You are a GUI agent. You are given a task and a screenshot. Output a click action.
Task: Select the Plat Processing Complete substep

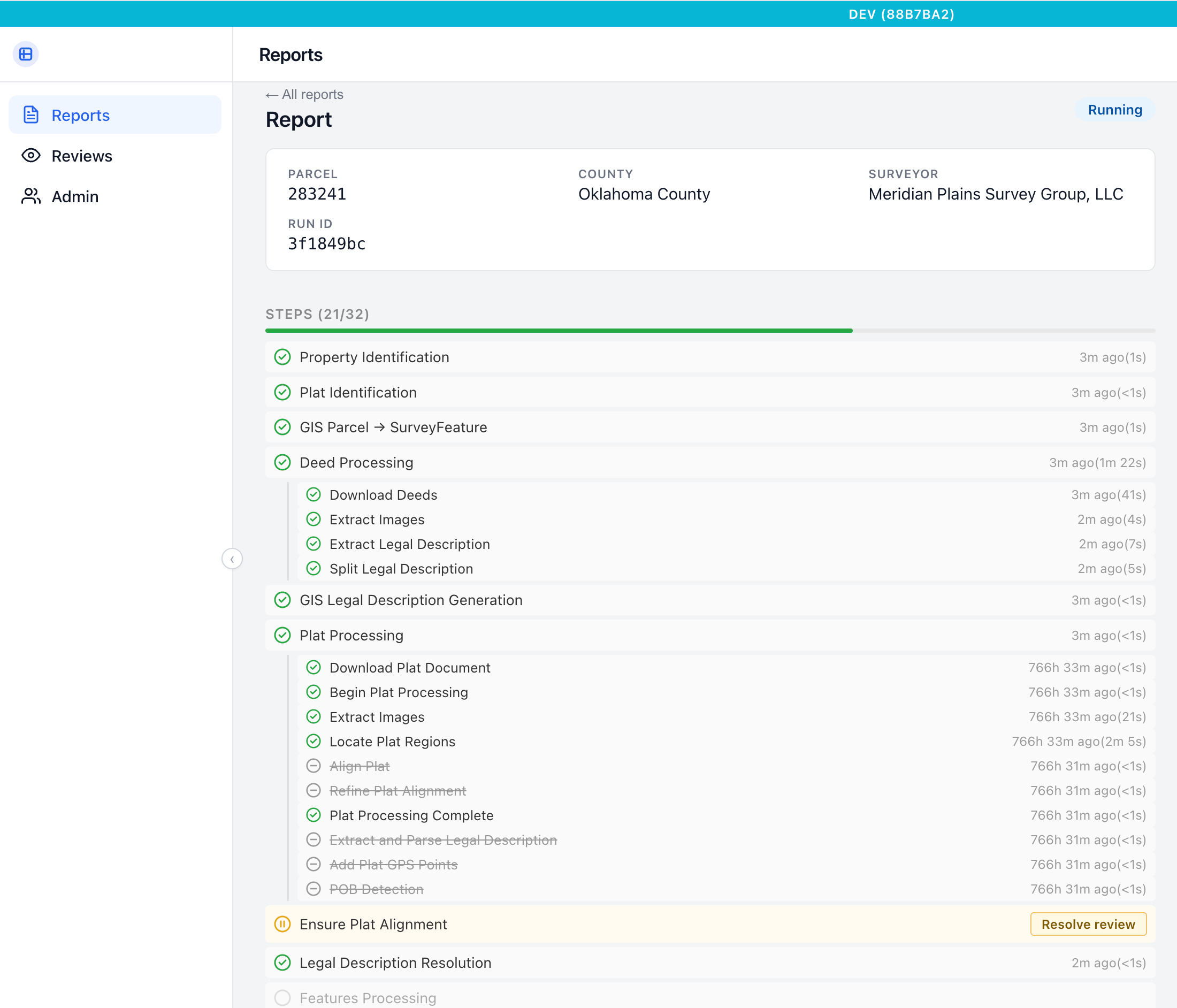[x=726, y=815]
